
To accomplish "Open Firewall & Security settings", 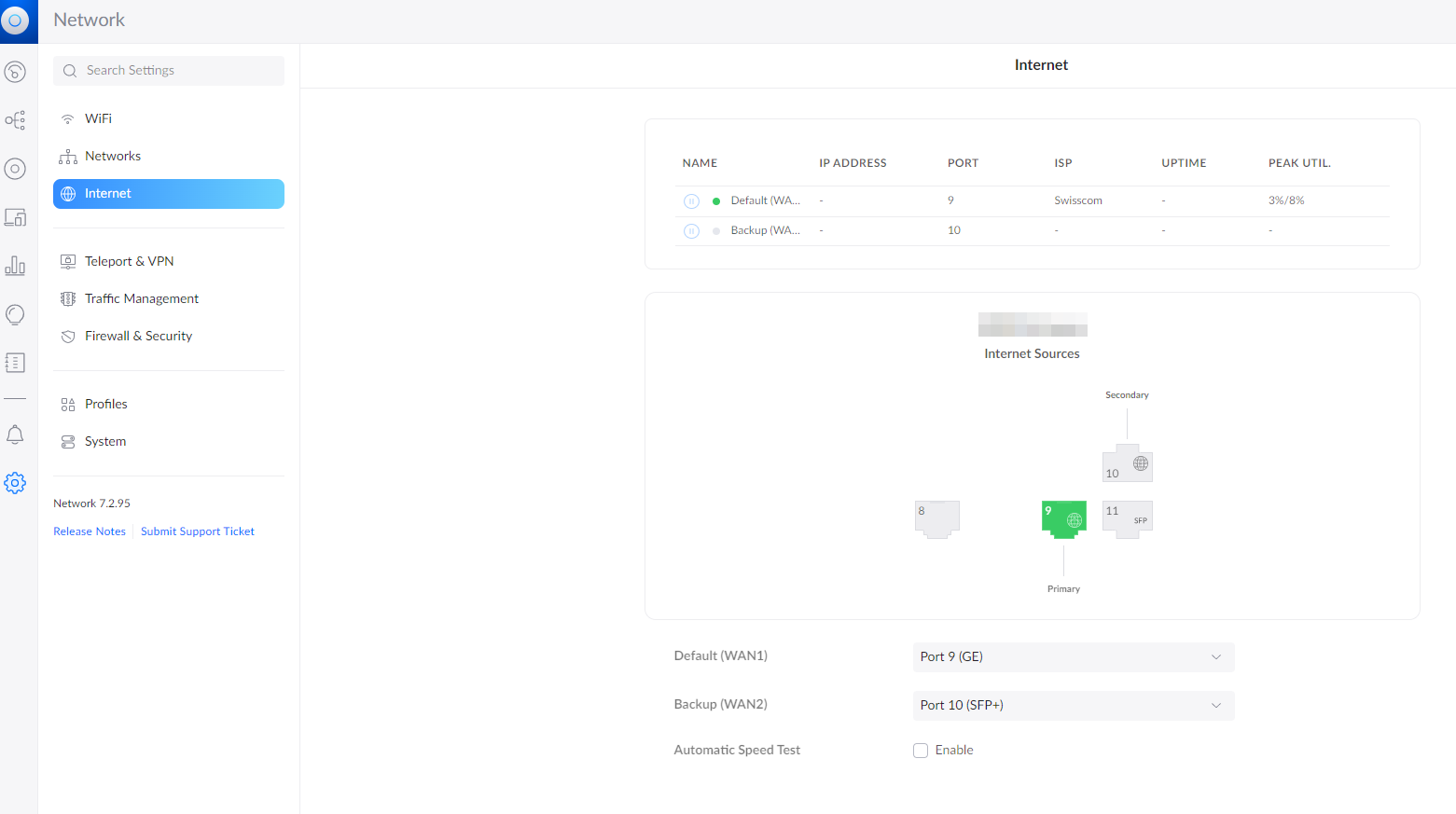I will click(138, 336).
